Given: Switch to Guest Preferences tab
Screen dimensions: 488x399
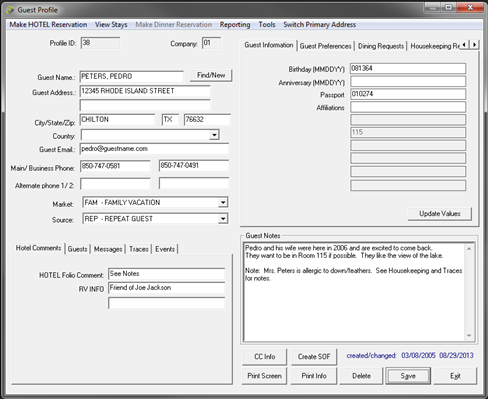Looking at the screenshot, I should point(325,46).
